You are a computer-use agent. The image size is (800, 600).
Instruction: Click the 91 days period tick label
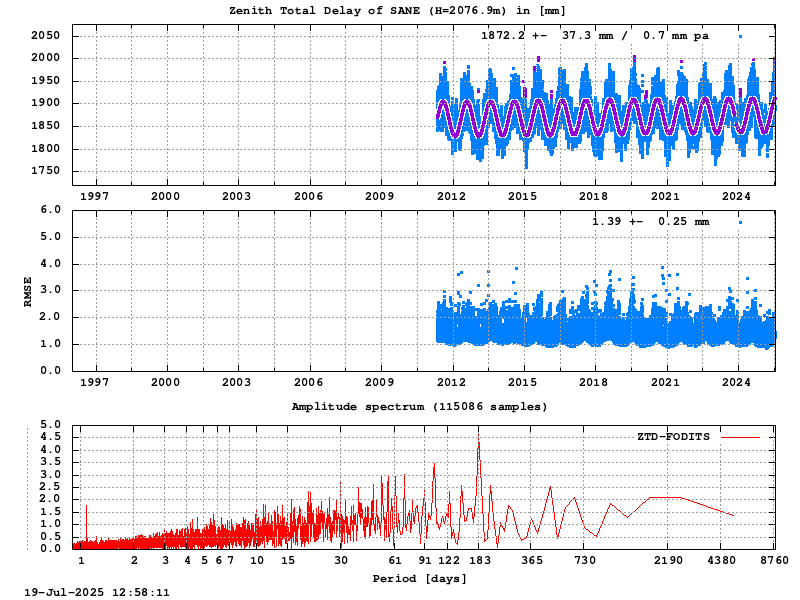[425, 561]
